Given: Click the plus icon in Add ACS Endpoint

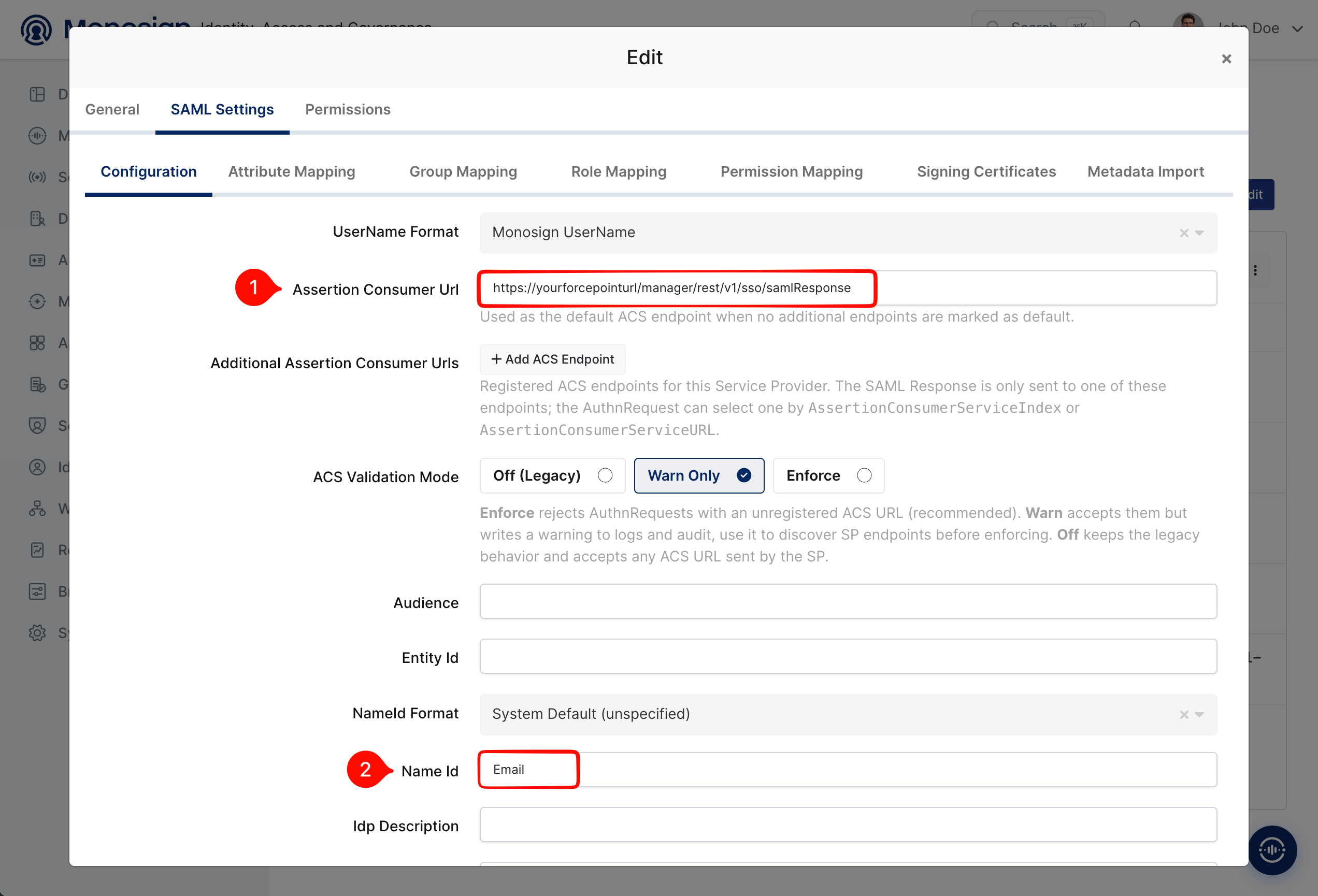Looking at the screenshot, I should (496, 359).
